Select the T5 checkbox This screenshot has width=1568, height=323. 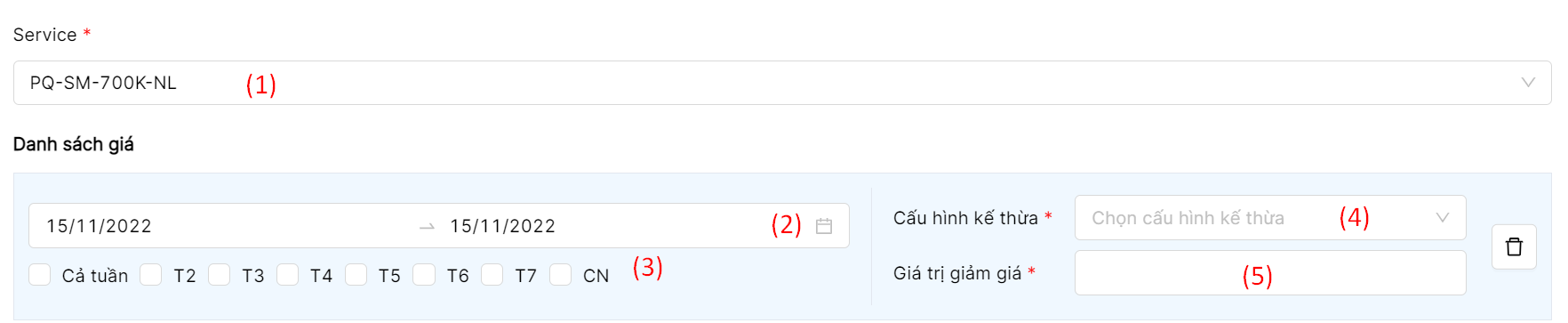coord(356,274)
